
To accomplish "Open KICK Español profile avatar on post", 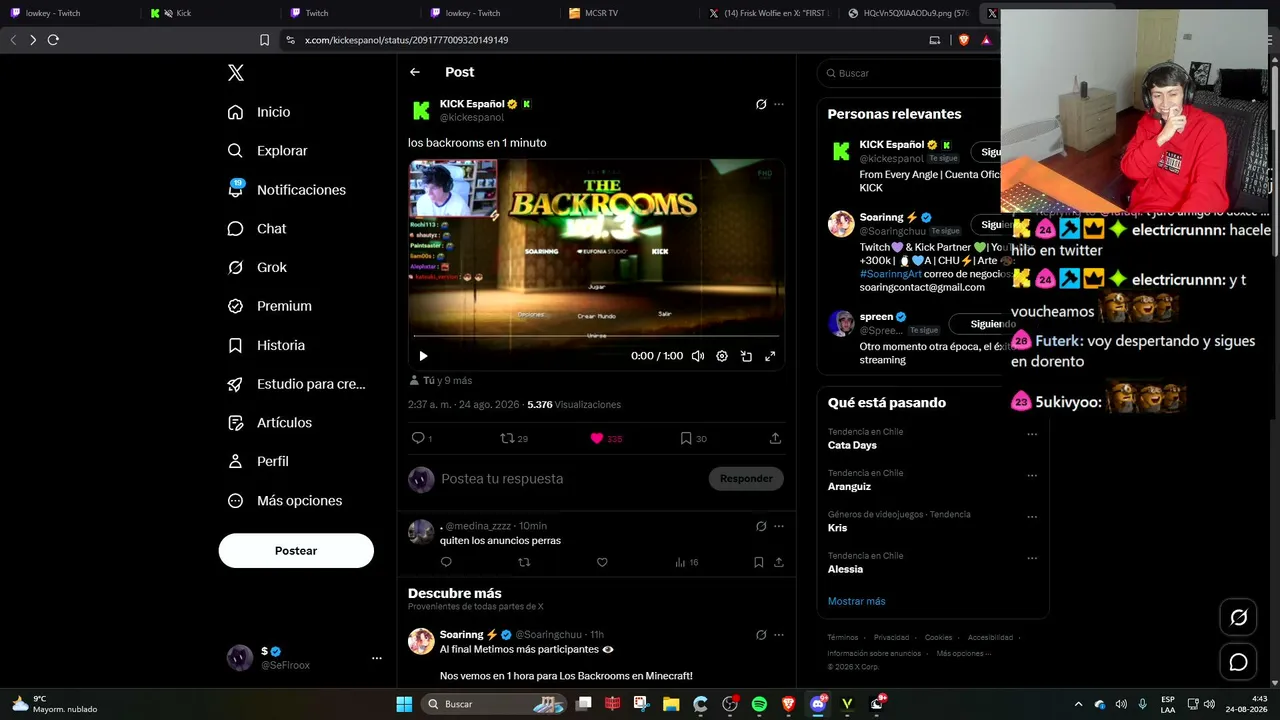I will [x=422, y=110].
